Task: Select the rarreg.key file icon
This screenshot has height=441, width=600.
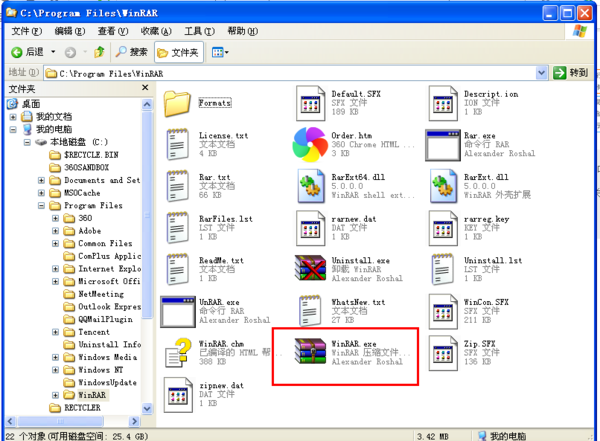Action: (443, 228)
